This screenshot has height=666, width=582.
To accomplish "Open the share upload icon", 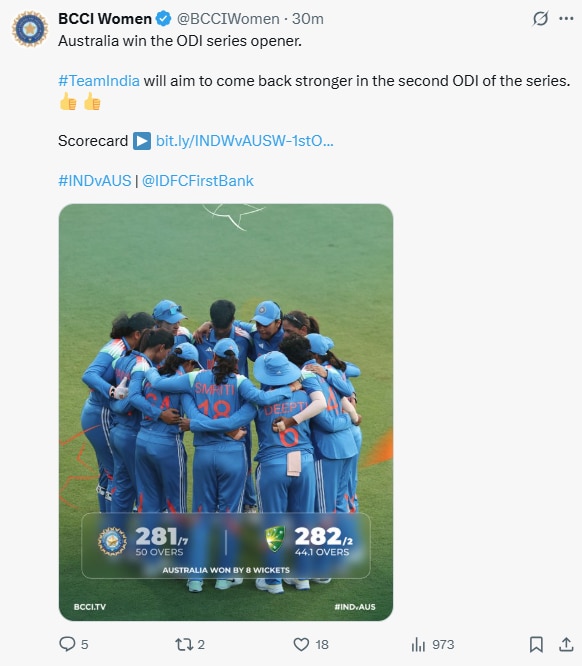I will tap(566, 644).
